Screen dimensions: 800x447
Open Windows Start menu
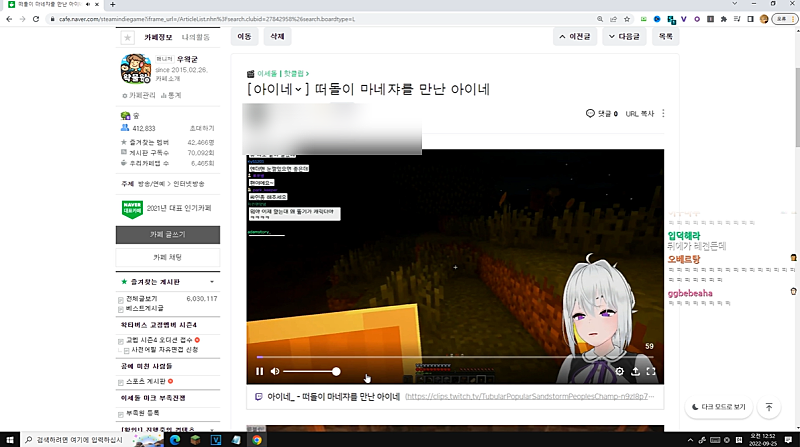pyautogui.click(x=10, y=439)
